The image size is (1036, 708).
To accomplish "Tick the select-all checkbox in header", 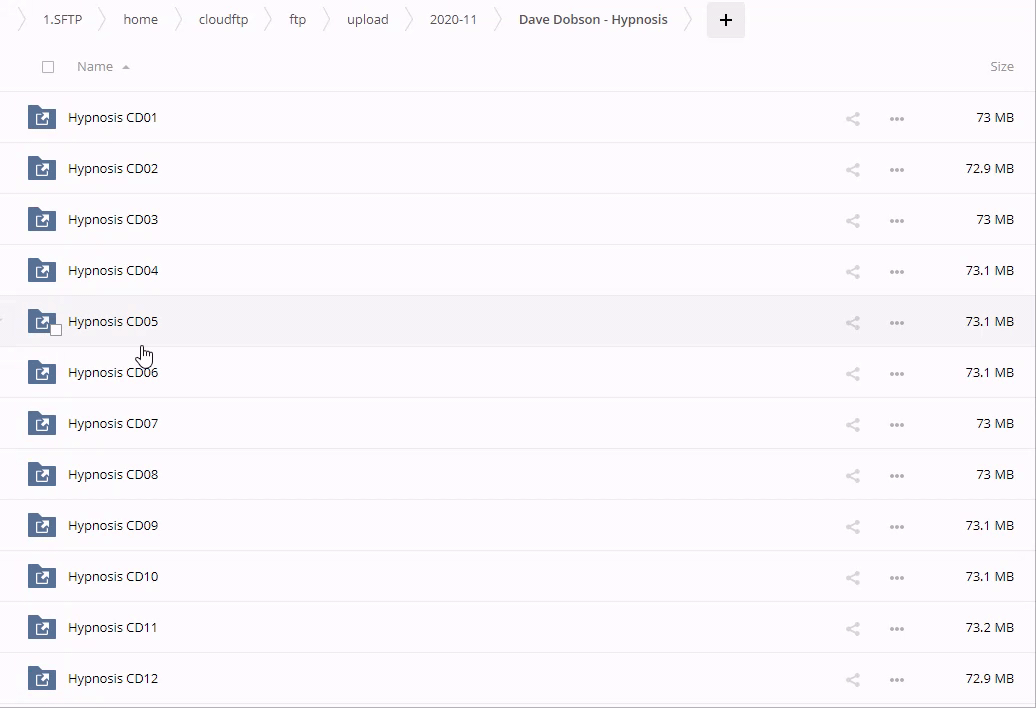I will point(48,67).
